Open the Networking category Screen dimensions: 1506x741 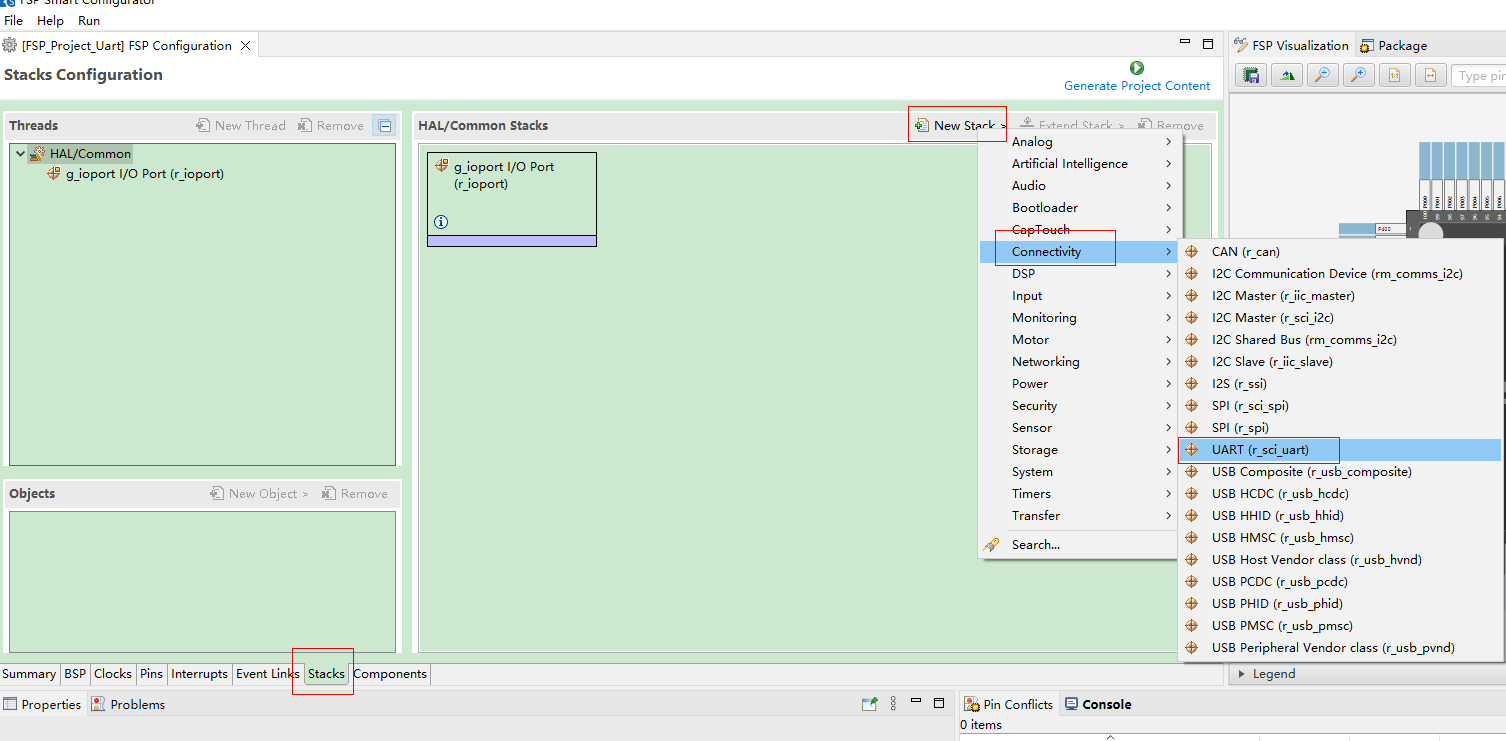(1080, 362)
